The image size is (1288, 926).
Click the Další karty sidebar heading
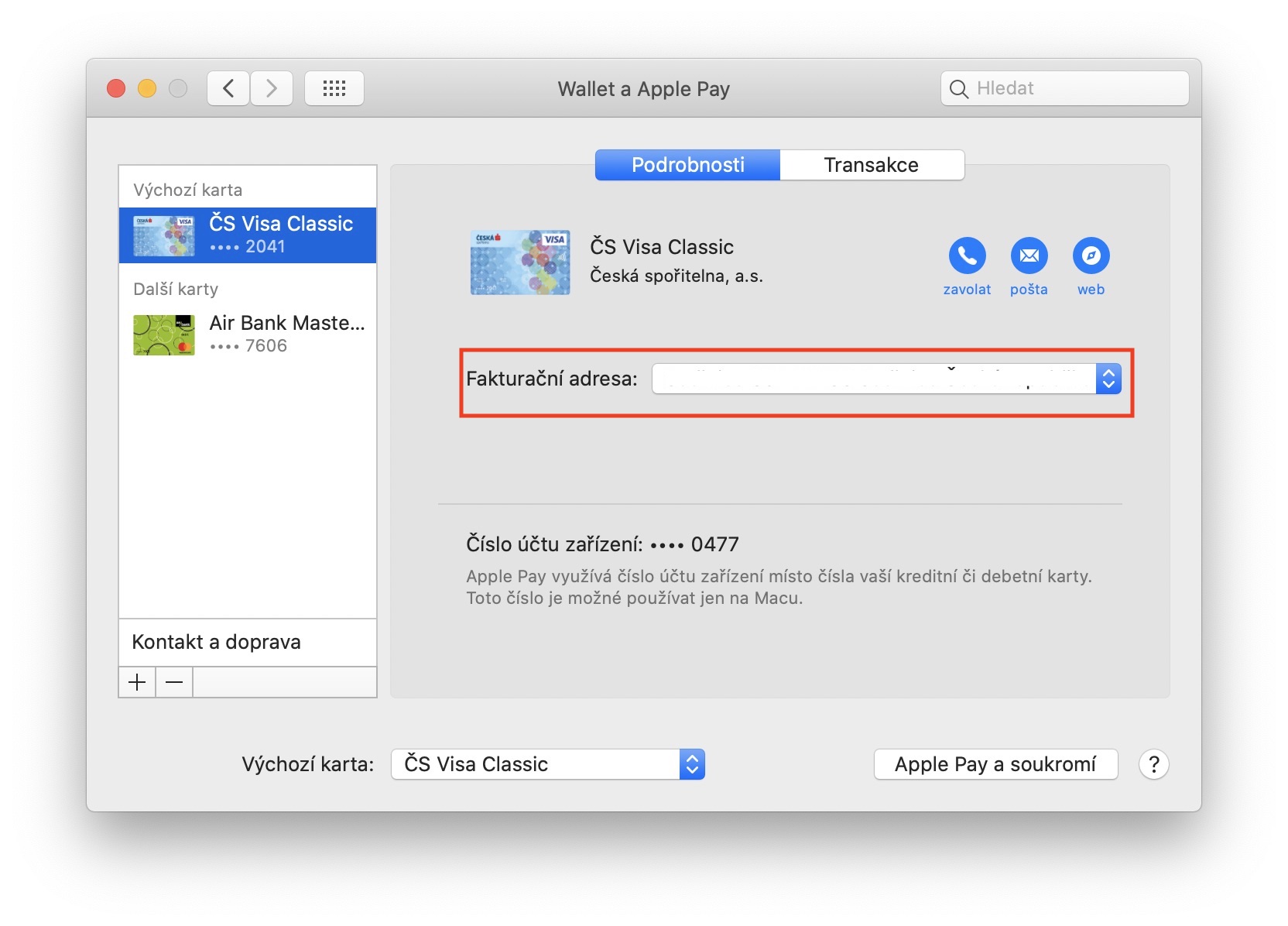(x=176, y=289)
